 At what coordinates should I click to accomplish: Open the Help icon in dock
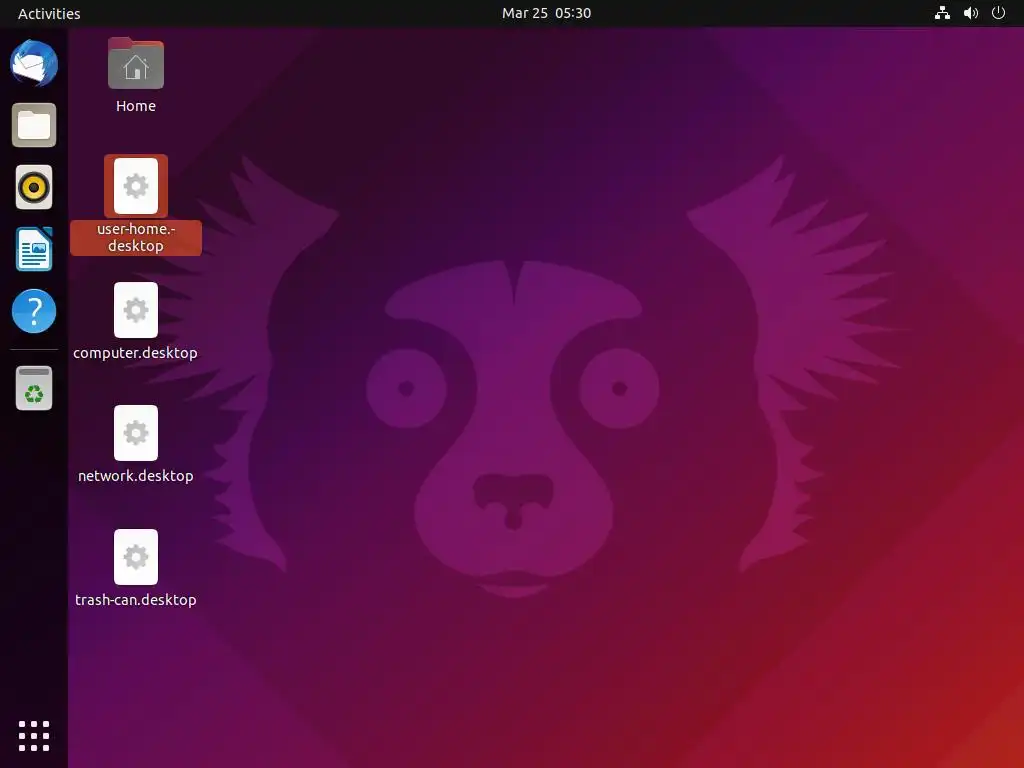(34, 311)
